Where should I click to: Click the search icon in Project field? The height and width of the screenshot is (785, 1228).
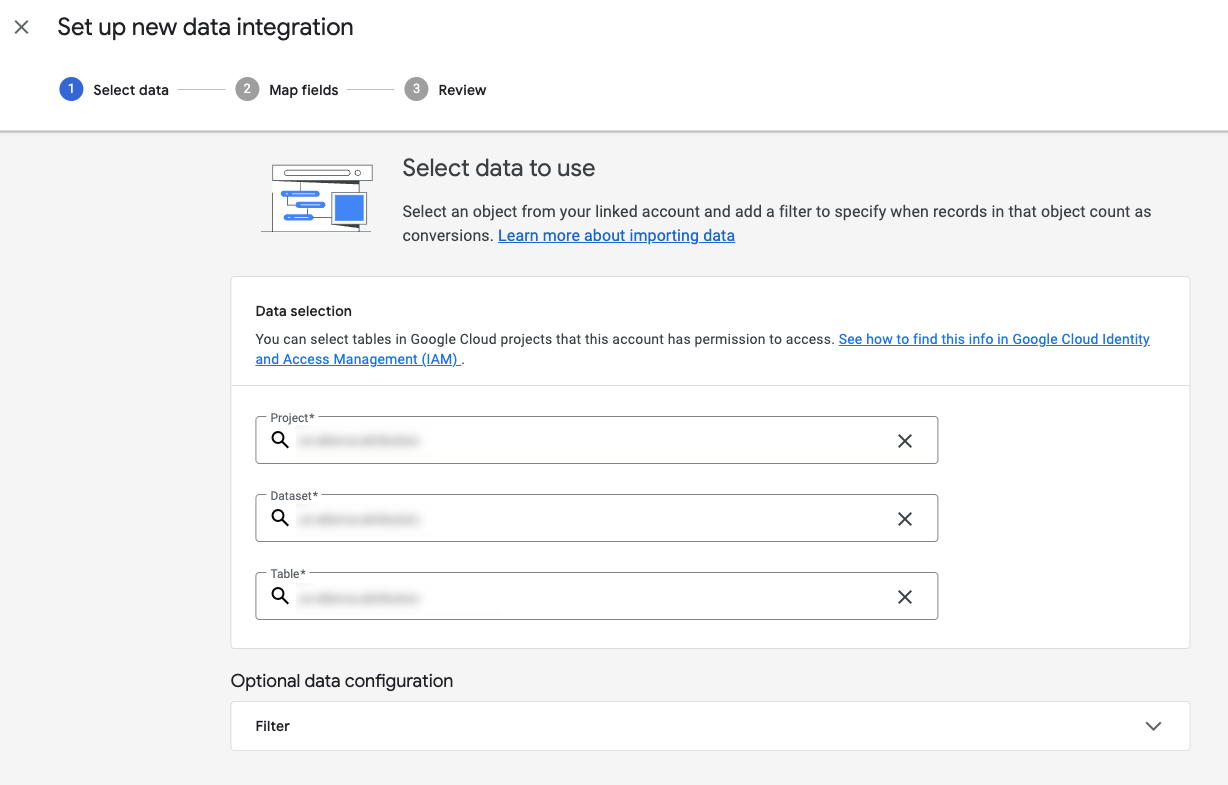click(x=280, y=440)
